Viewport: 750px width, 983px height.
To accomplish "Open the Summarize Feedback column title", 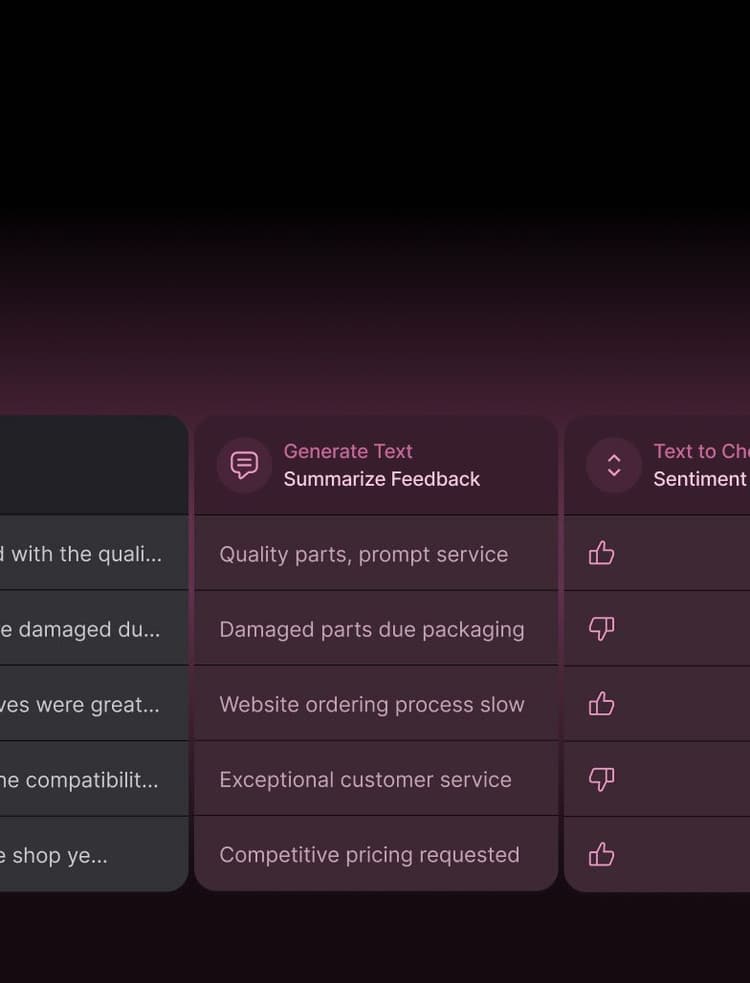I will tap(381, 479).
